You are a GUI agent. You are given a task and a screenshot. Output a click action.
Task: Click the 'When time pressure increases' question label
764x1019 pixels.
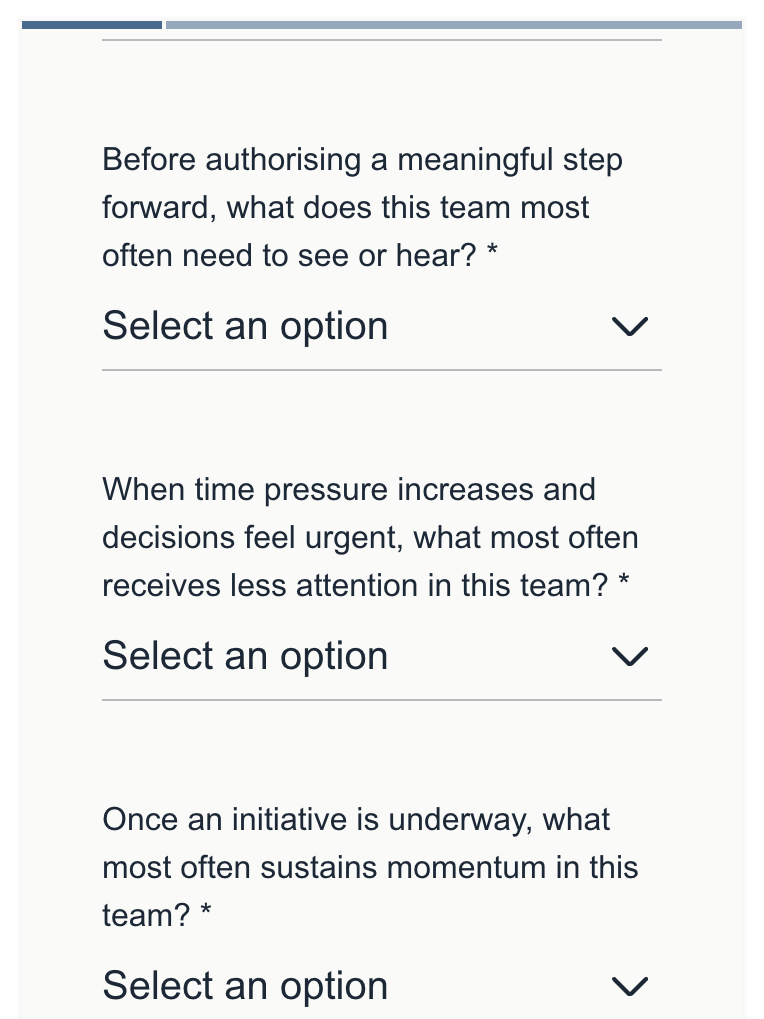tap(349, 490)
